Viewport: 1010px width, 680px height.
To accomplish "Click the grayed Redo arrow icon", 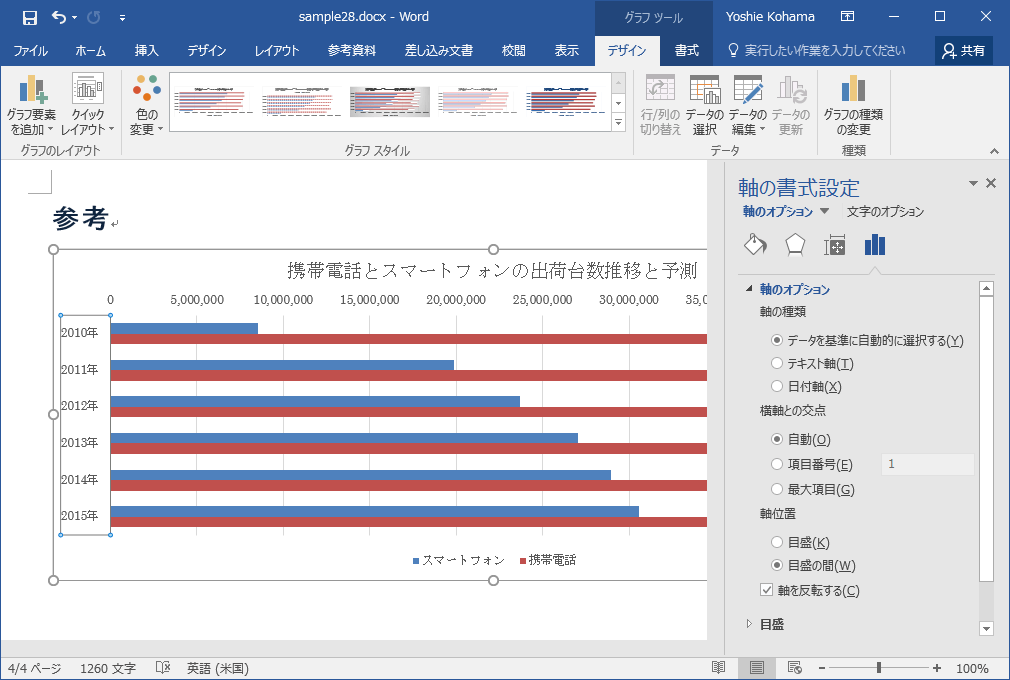I will click(x=94, y=17).
